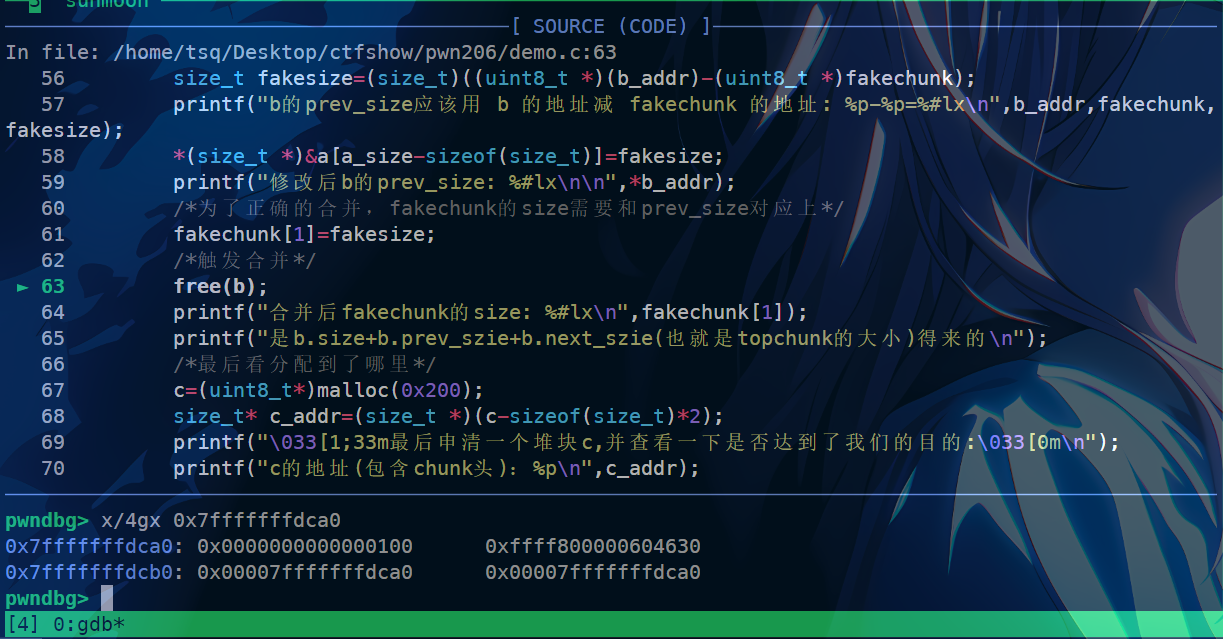The image size is (1223, 639).
Task: Select the "*(size_t *)&a[a_size-sizeof(size_t)]=fakesize;" statement
Action: (x=448, y=156)
